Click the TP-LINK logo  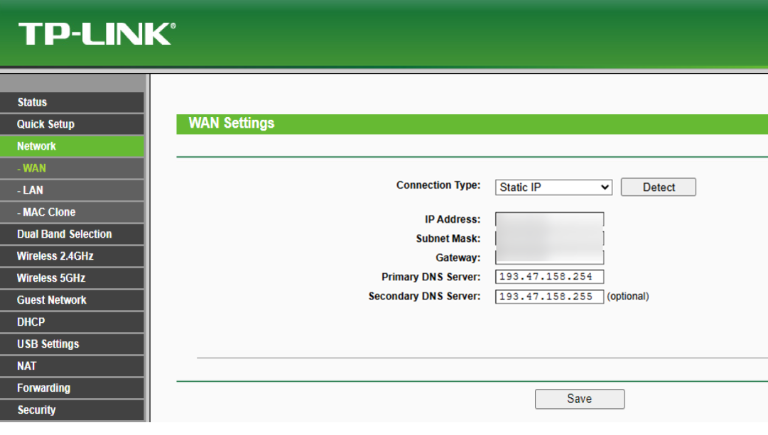click(x=96, y=34)
